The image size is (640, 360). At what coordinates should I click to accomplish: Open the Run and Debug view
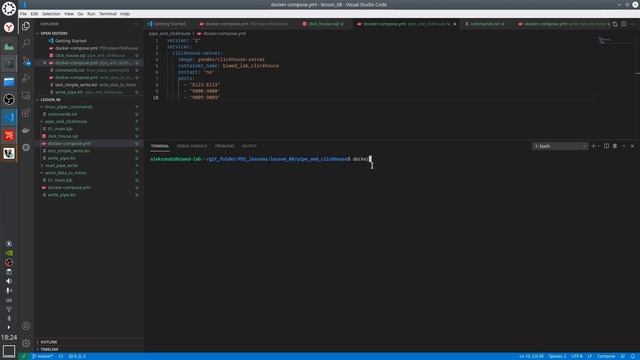[26, 78]
